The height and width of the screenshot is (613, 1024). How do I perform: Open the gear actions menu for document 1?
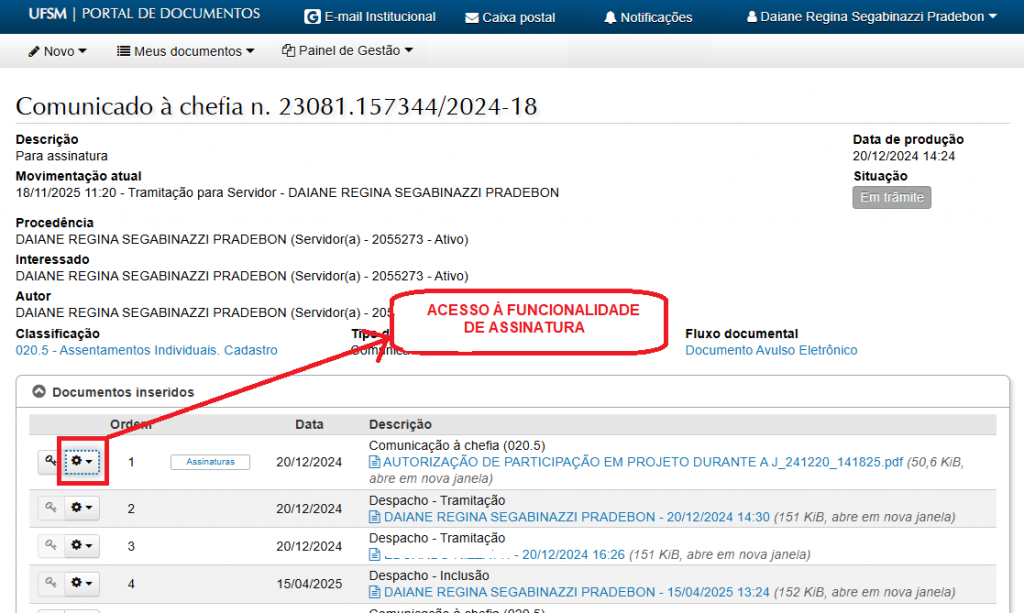(x=83, y=462)
